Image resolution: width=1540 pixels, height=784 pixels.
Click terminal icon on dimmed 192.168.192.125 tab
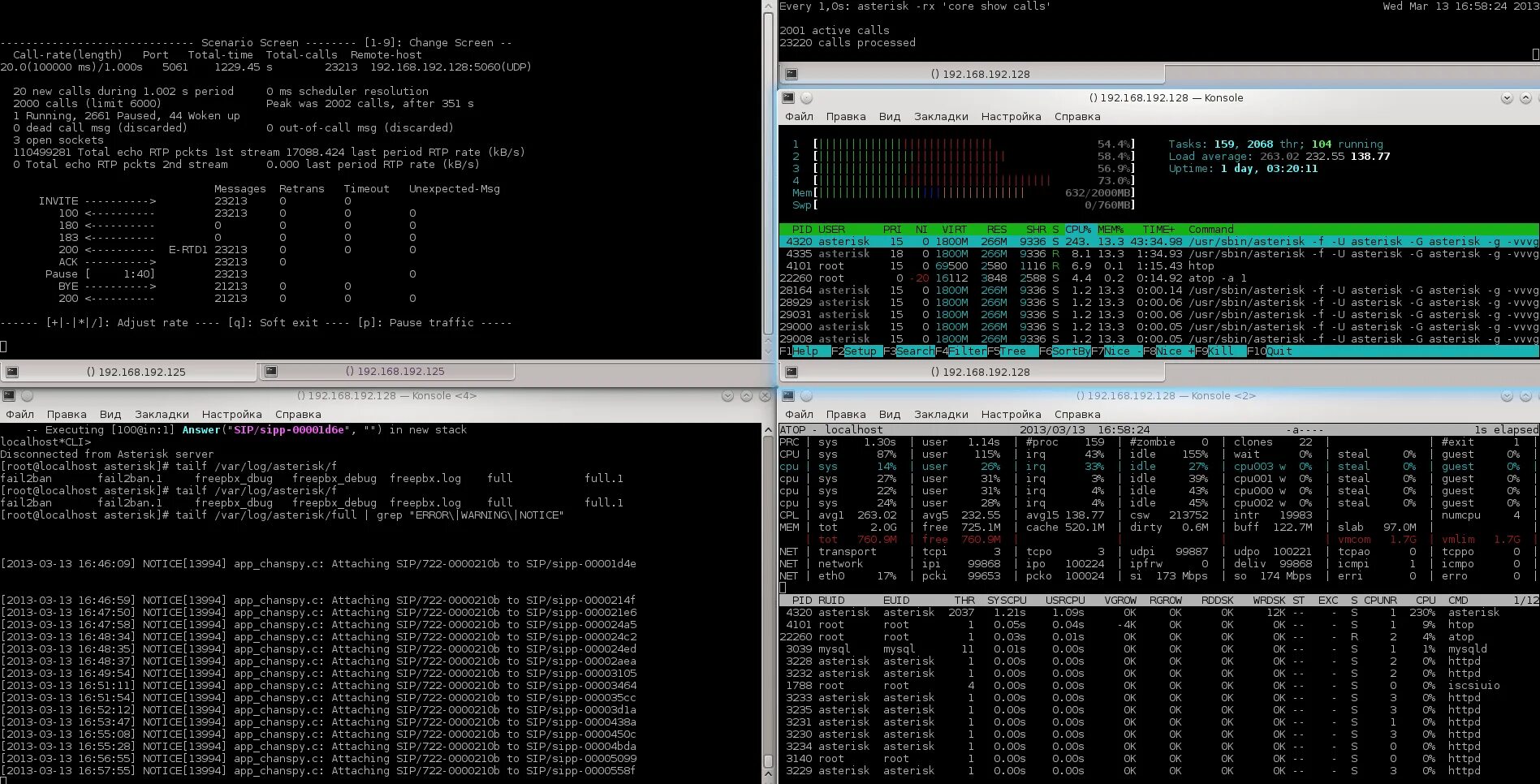pos(271,371)
